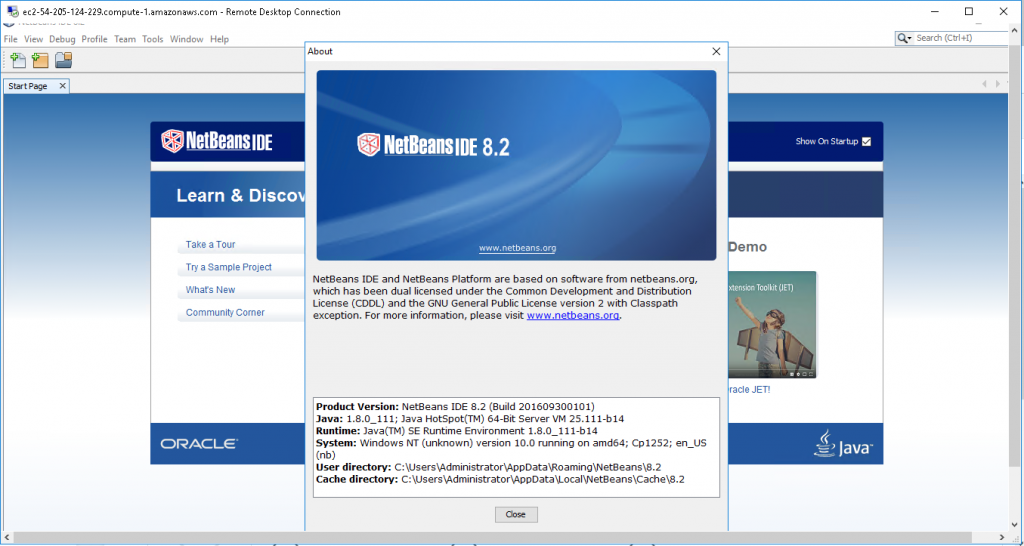The height and width of the screenshot is (546, 1024).
Task: Open the Oracle JET demo thumbnail
Action: click(771, 324)
